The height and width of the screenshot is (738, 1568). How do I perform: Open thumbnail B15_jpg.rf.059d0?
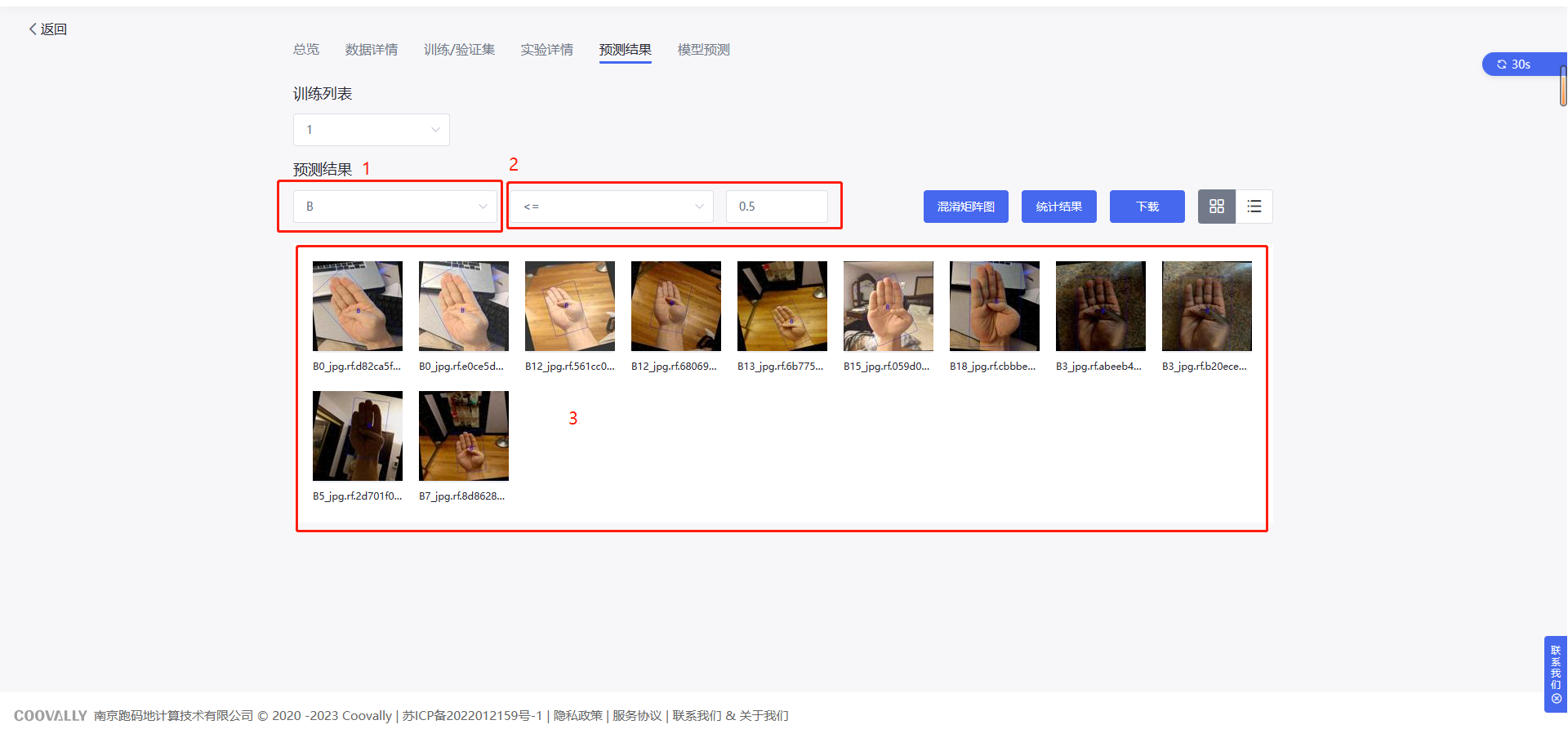tap(889, 306)
